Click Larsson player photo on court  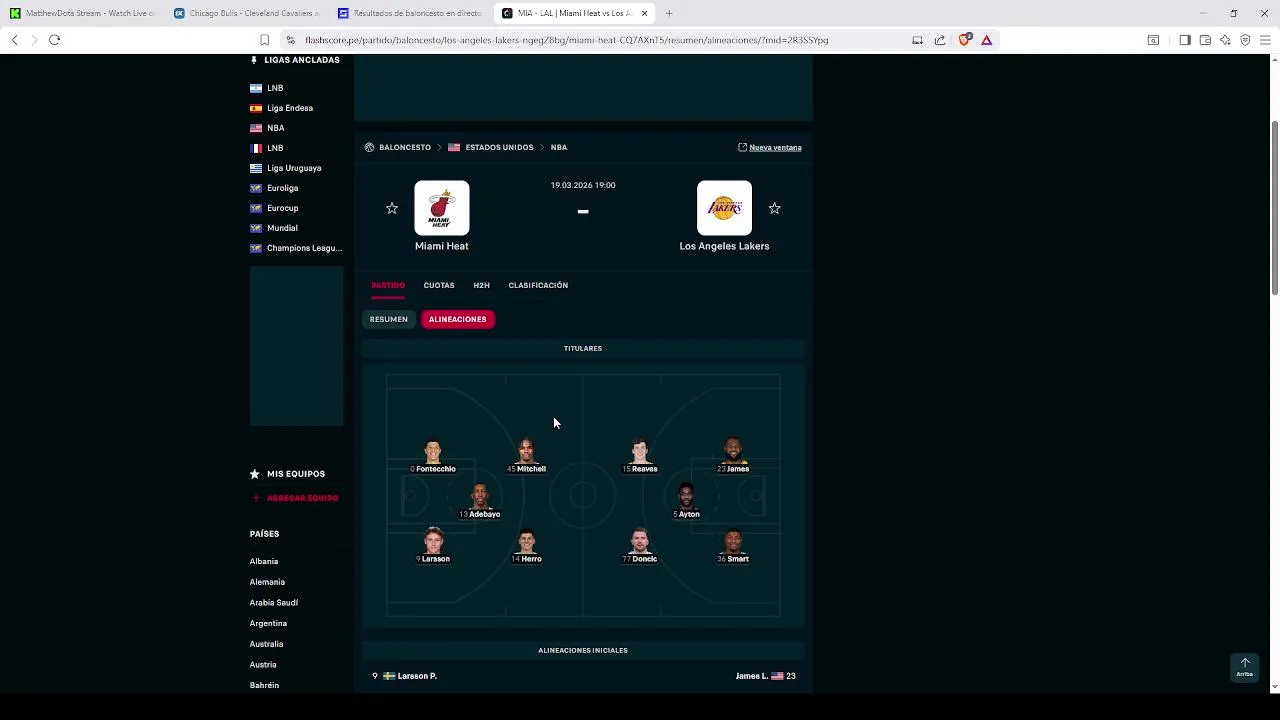pos(433,541)
